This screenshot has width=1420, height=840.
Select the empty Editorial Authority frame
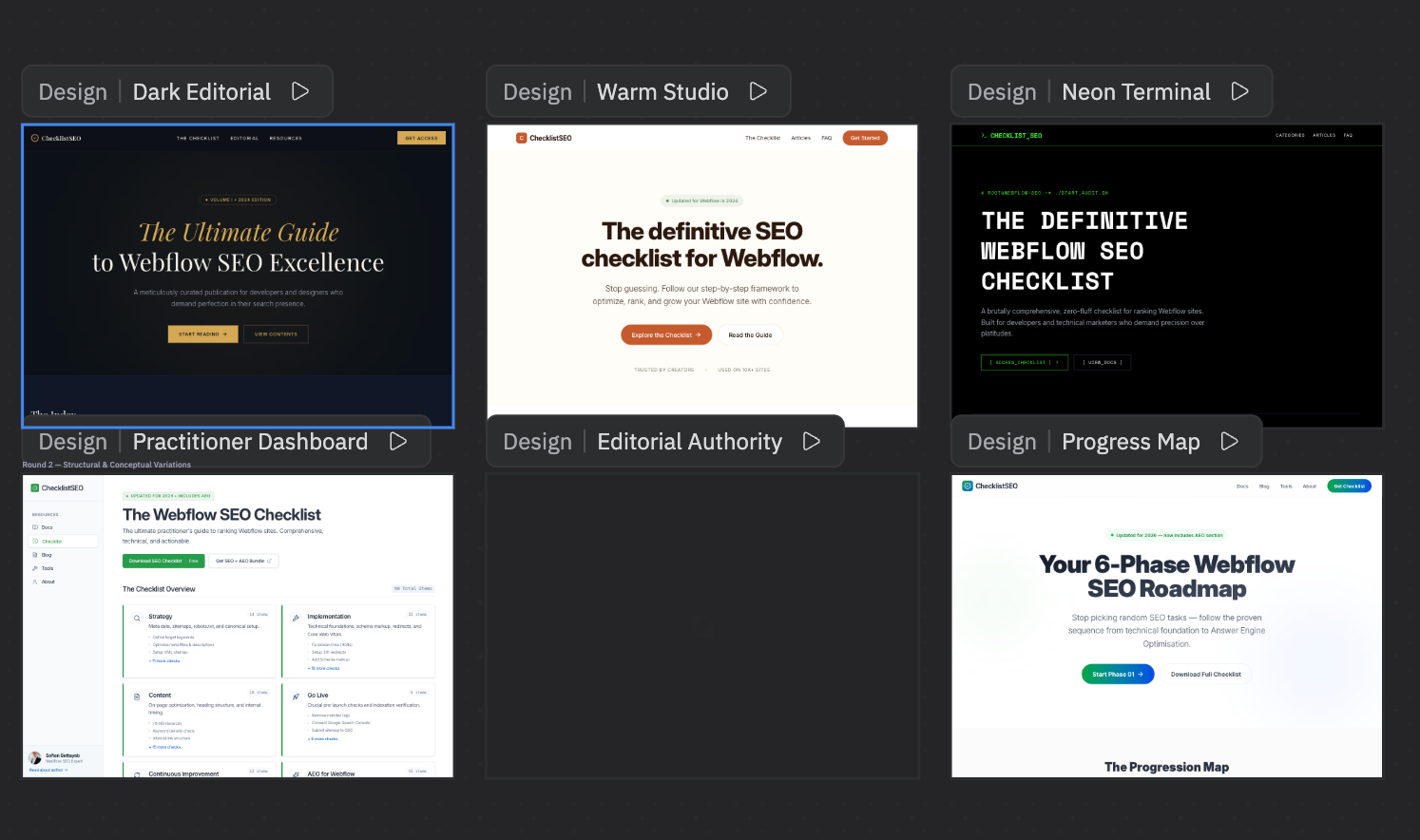tap(702, 626)
